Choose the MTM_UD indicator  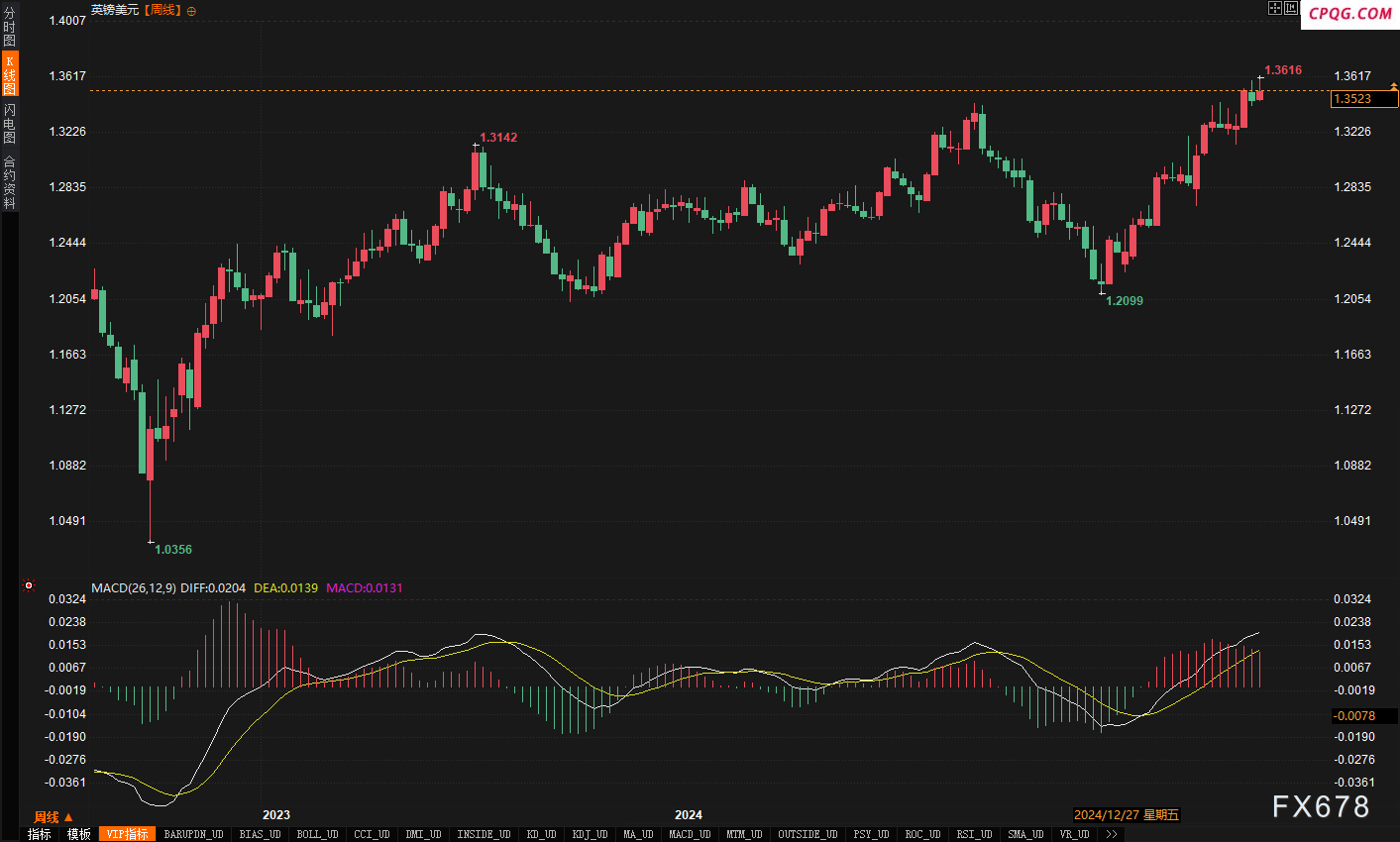coord(744,834)
